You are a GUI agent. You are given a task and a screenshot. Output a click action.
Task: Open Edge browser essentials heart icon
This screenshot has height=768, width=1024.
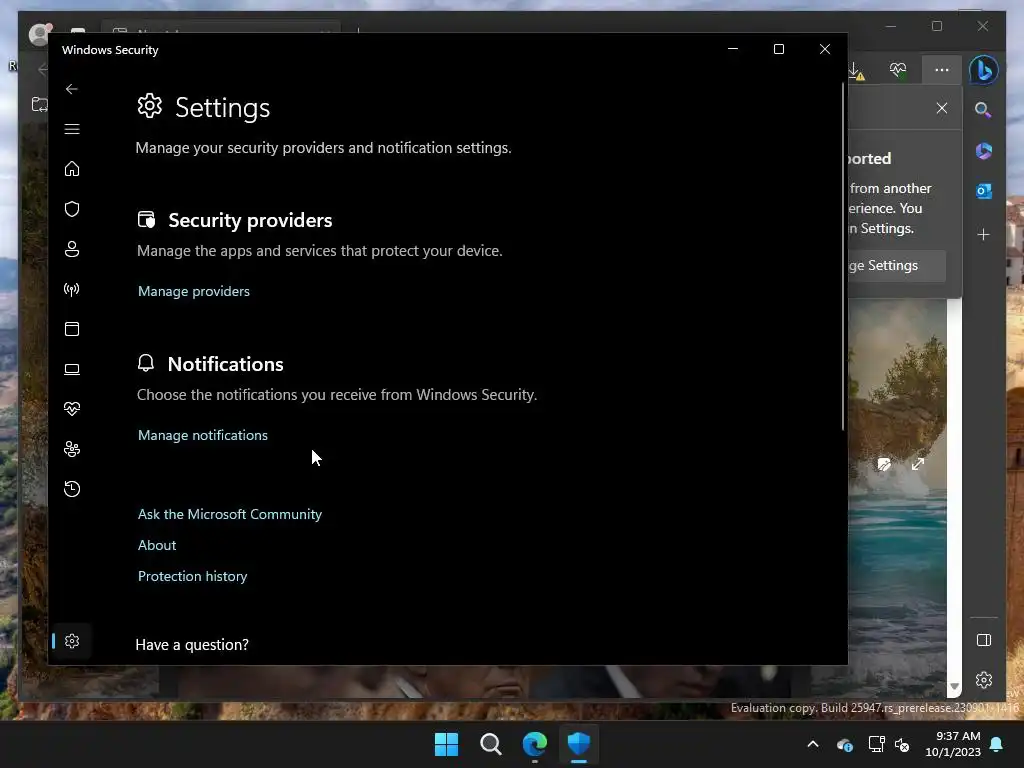[x=899, y=70]
